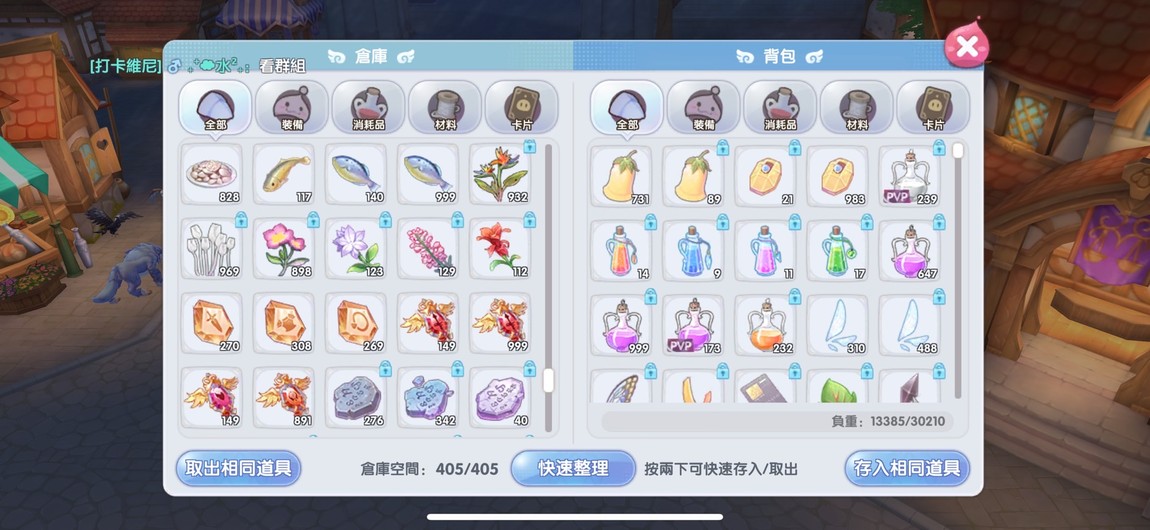Pick the orange rune stone 308
Image resolution: width=1150 pixels, height=530 pixels.
[284, 323]
